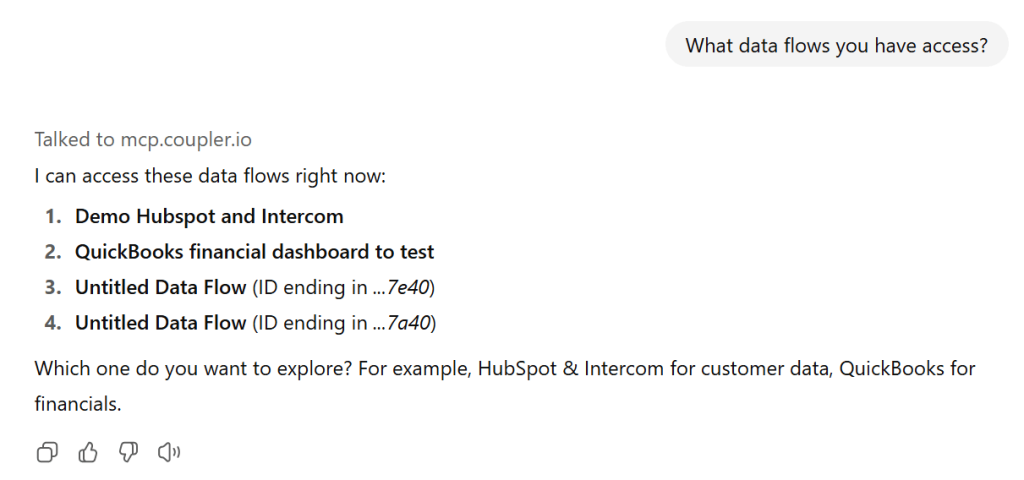Mark the response with thumbs down
The width and height of the screenshot is (1024, 480).
coord(128,453)
